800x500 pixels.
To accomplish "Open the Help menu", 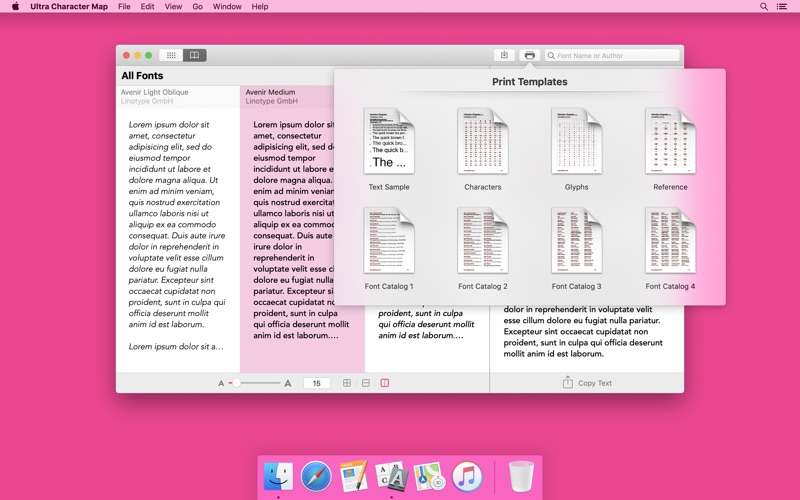I will coord(260,7).
